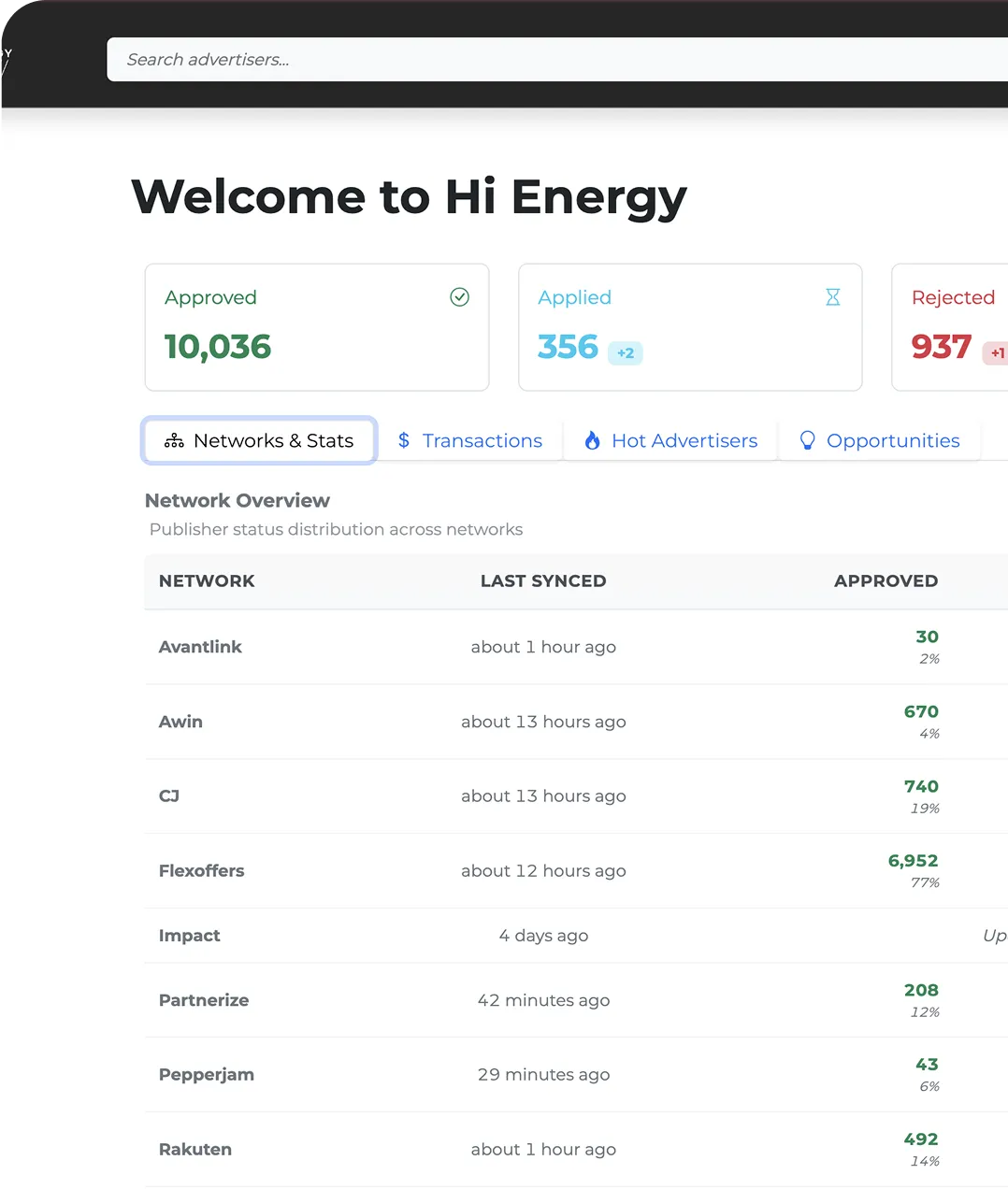Select the Pepperjam network name
The image size is (1008, 1189).
[207, 1075]
